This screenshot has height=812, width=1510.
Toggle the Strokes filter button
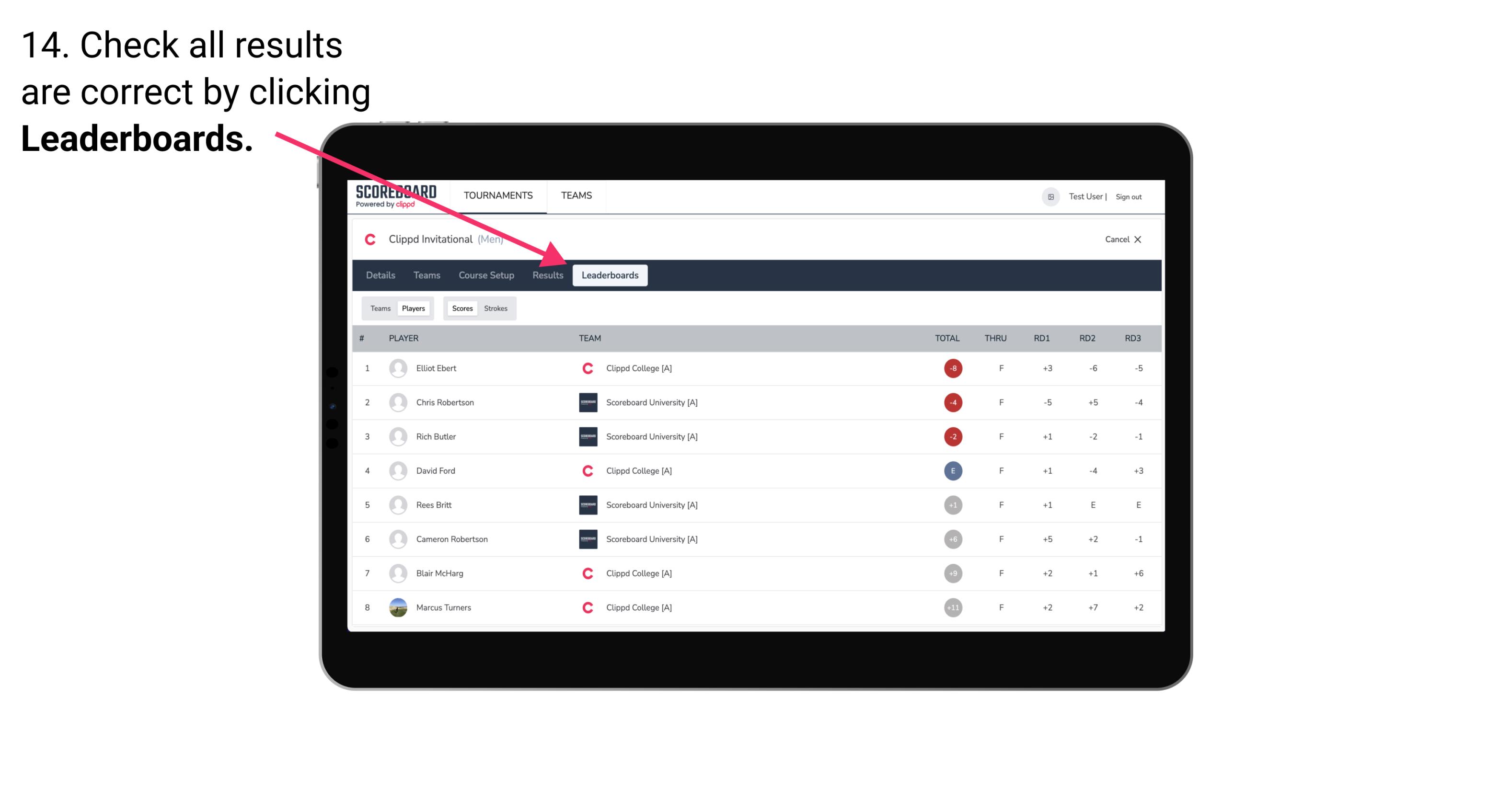click(496, 308)
